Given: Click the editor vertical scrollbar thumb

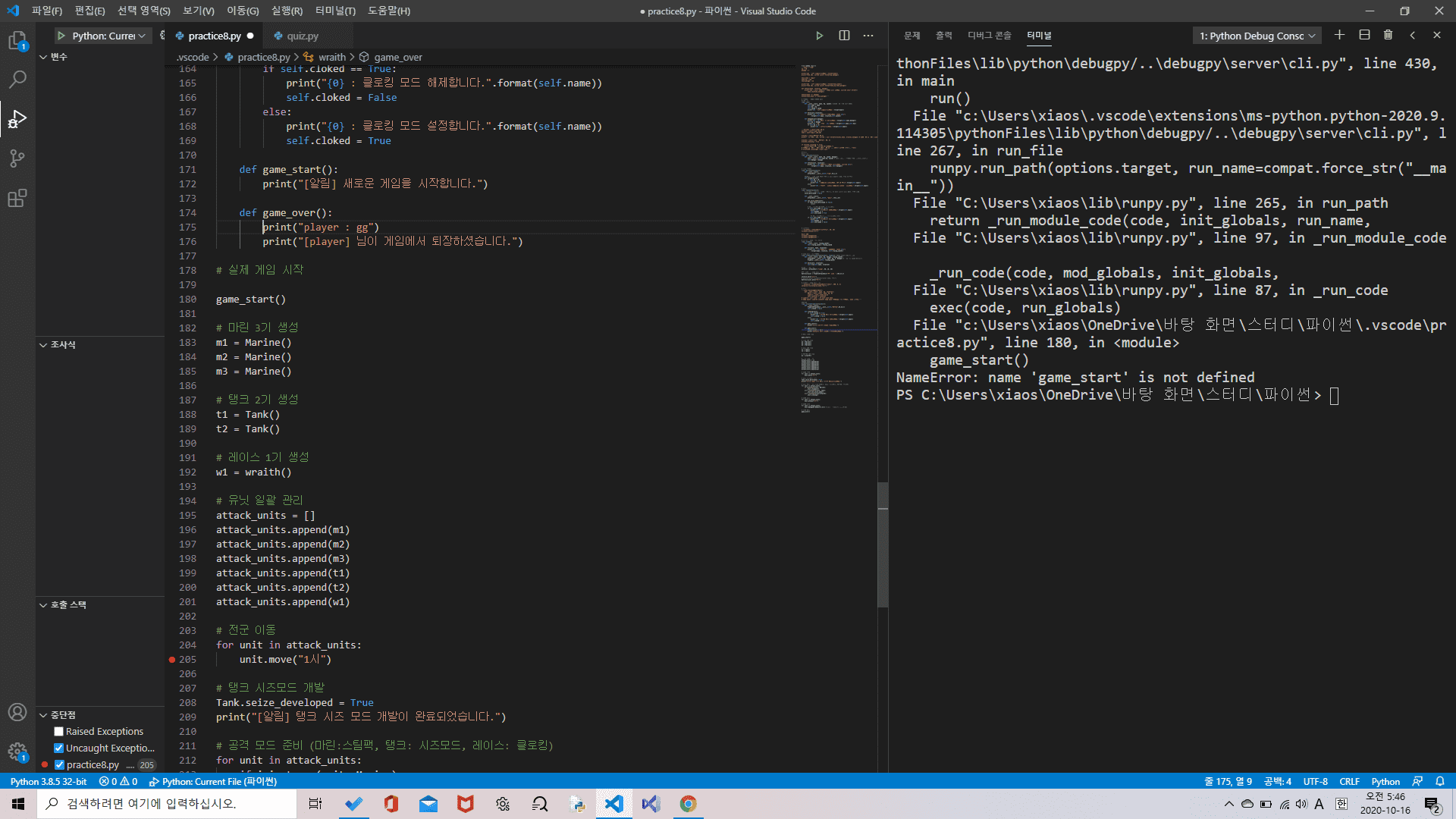Looking at the screenshot, I should (883, 544).
